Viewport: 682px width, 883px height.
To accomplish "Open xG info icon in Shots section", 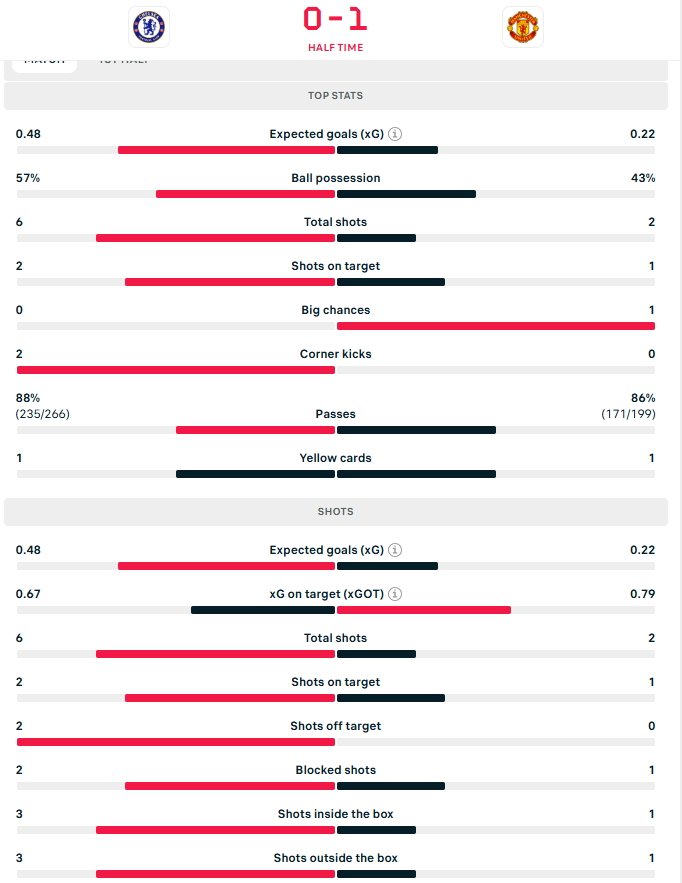I will click(395, 550).
